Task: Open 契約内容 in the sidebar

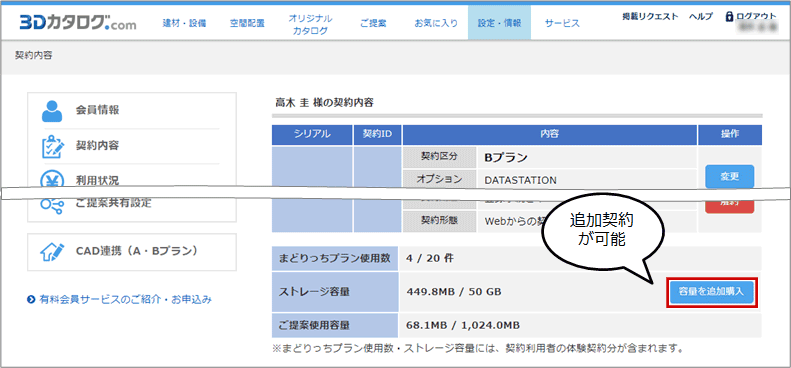Action: pyautogui.click(x=97, y=146)
